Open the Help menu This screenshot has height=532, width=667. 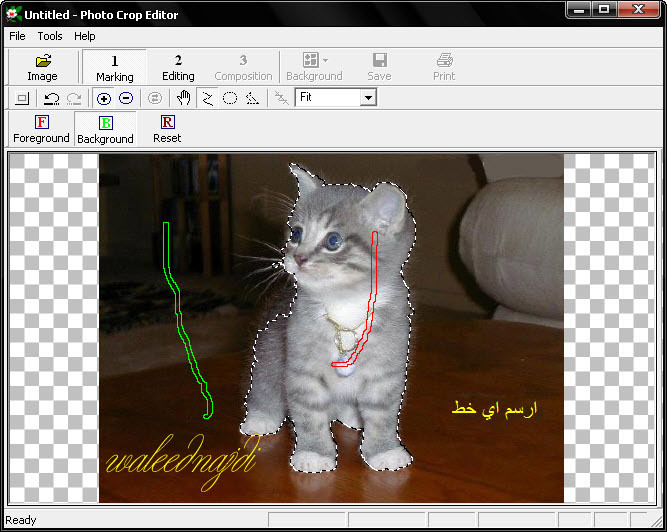(85, 36)
